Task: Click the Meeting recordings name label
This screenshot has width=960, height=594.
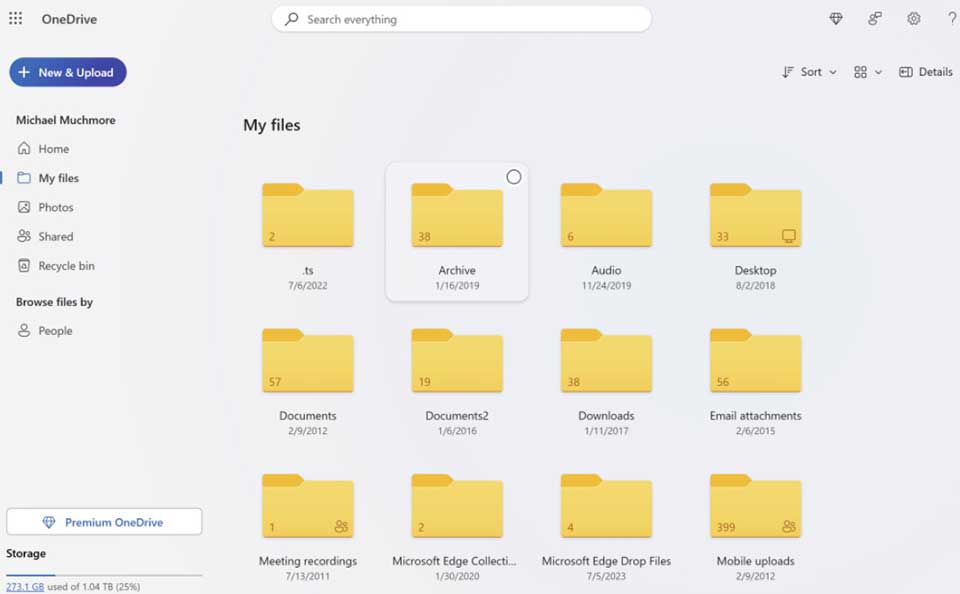Action: 307,561
